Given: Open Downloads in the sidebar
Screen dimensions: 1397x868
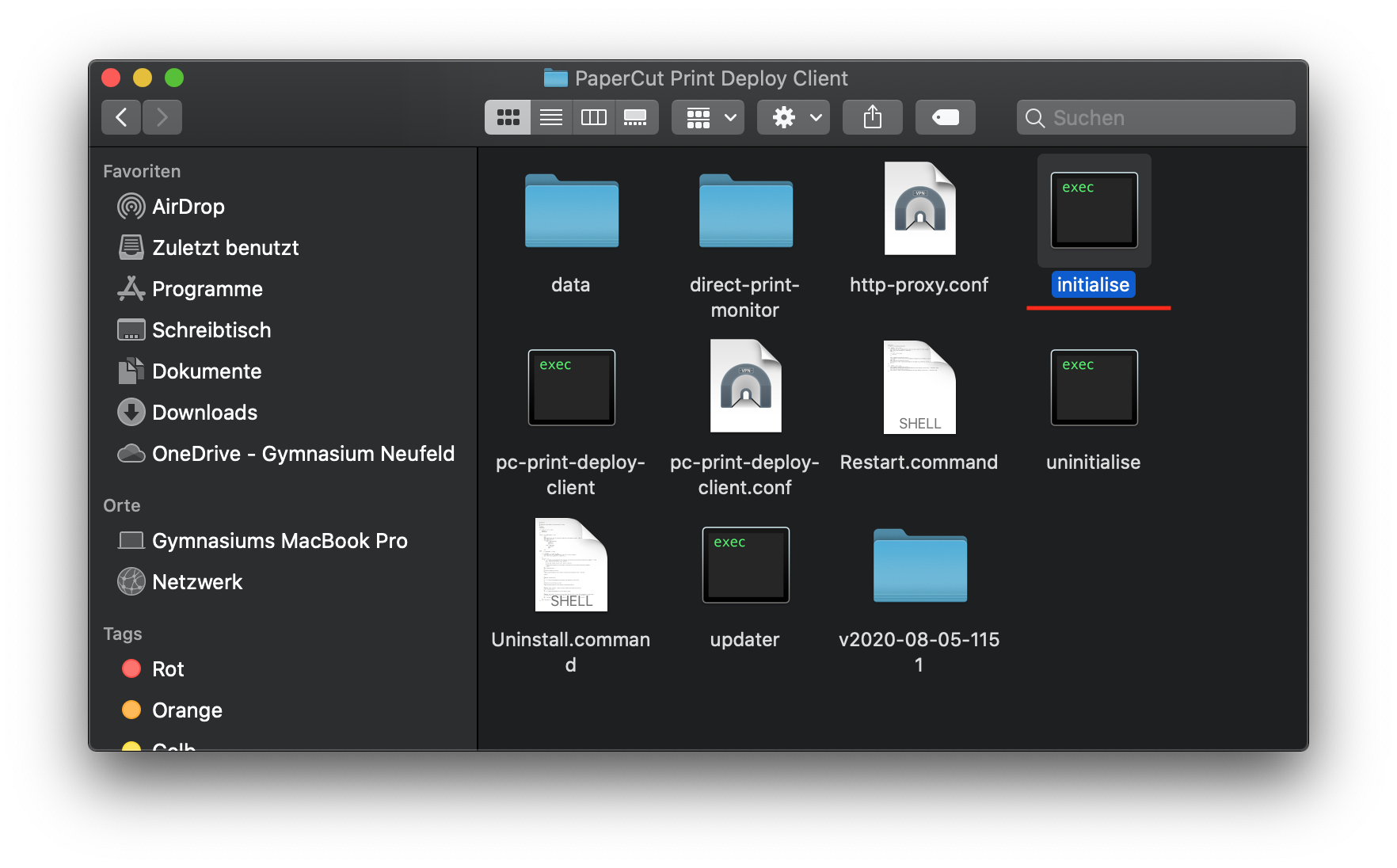Looking at the screenshot, I should 204,413.
